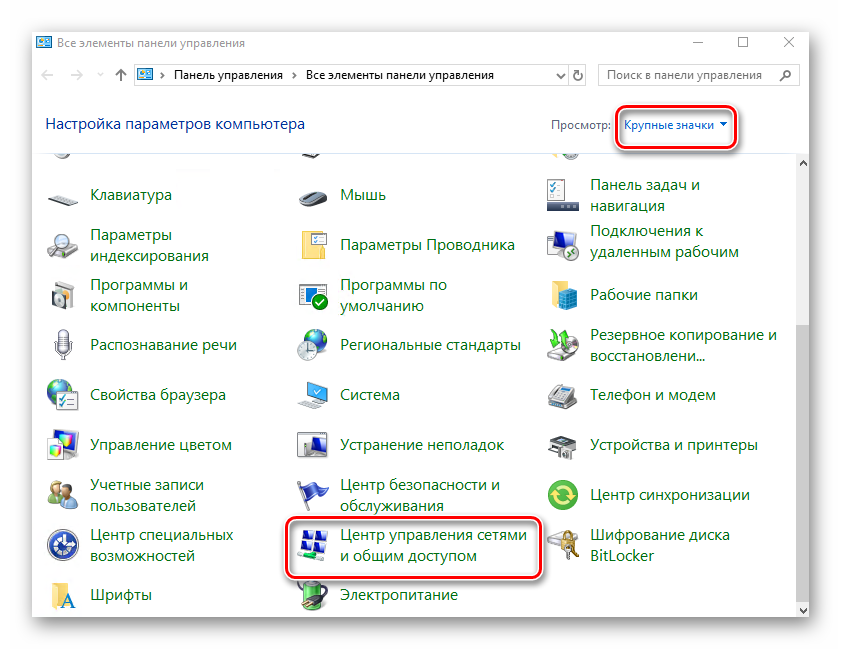Click the search magnifier icon
The width and height of the screenshot is (841, 649).
(x=785, y=76)
